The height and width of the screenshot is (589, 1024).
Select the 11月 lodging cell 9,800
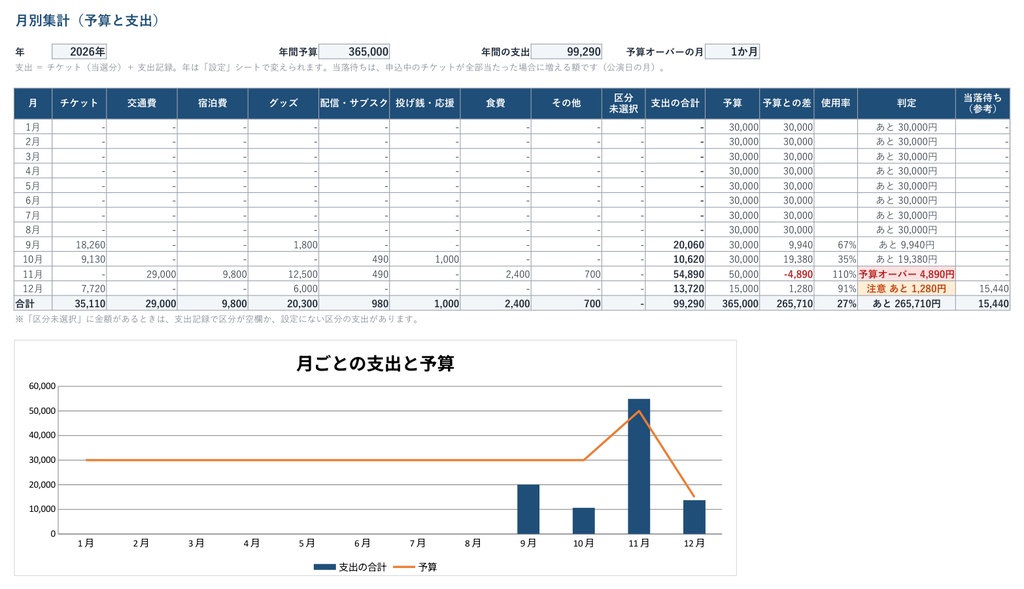point(212,274)
